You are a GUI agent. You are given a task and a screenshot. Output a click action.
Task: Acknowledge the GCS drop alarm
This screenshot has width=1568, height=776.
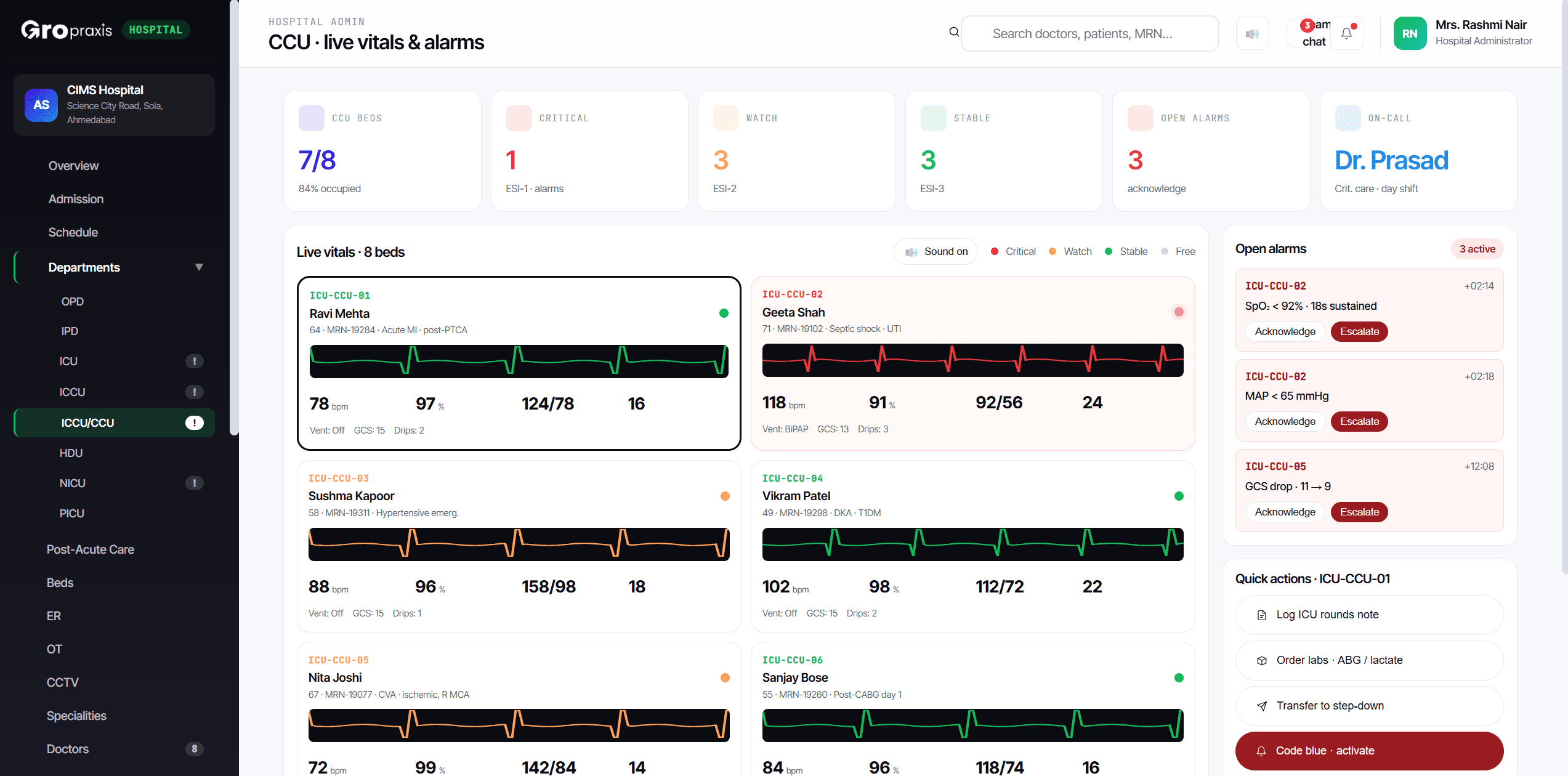(x=1285, y=512)
